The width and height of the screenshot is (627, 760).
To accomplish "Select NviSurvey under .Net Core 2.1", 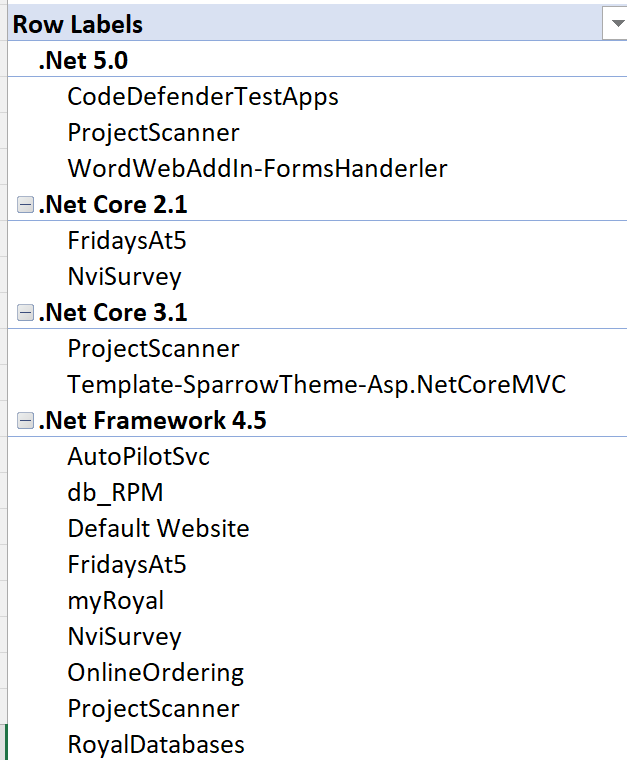I will point(124,277).
